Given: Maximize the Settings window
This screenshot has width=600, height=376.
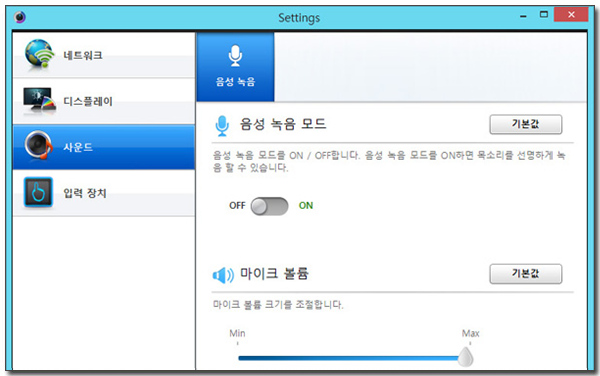Looking at the screenshot, I should (x=543, y=15).
